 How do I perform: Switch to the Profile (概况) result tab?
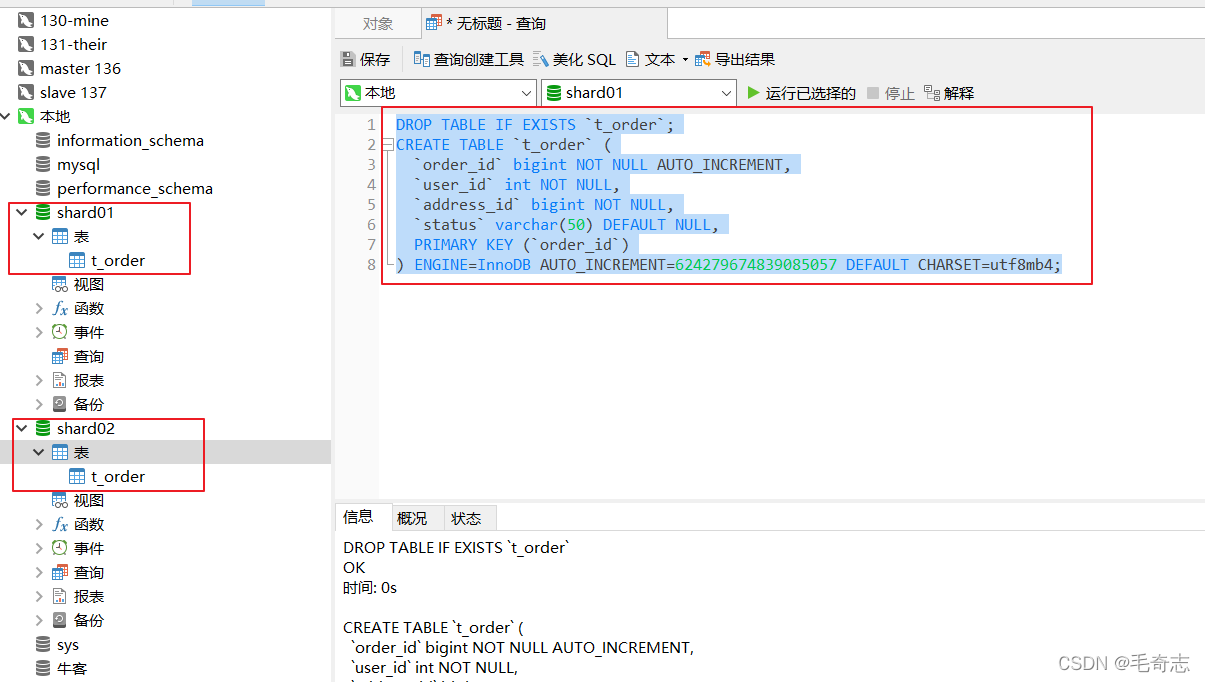tap(412, 518)
